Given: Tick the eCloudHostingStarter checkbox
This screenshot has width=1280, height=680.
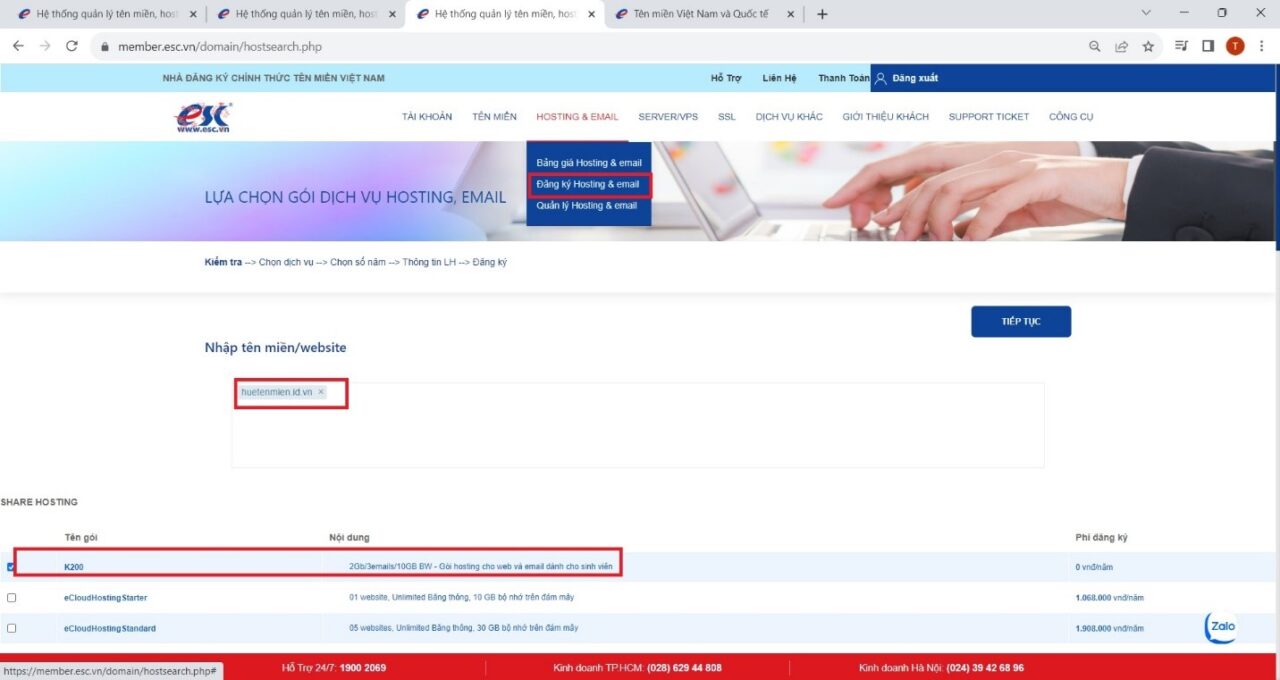Looking at the screenshot, I should pyautogui.click(x=11, y=598).
